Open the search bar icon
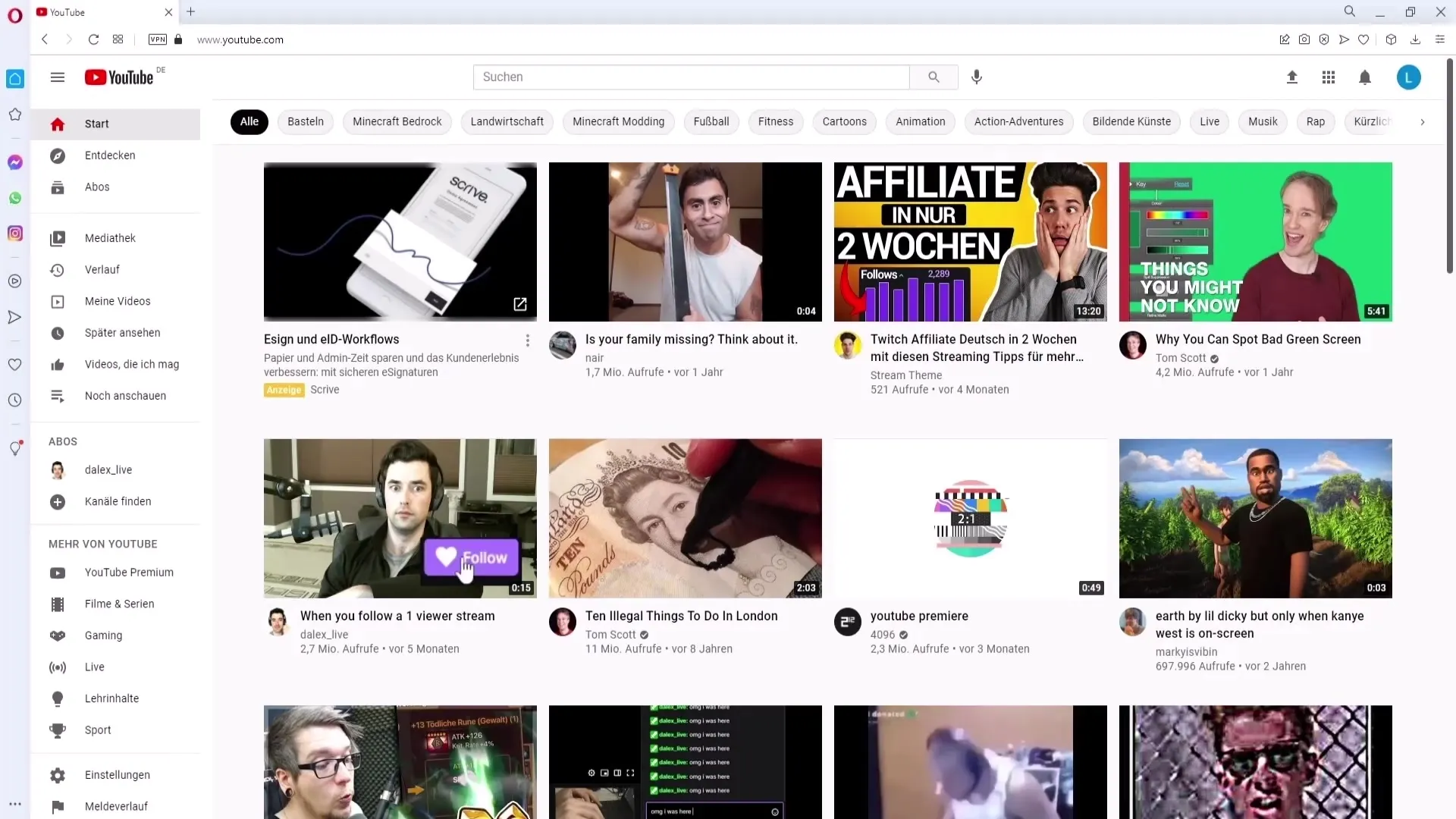This screenshot has width=1456, height=819. pos(933,77)
